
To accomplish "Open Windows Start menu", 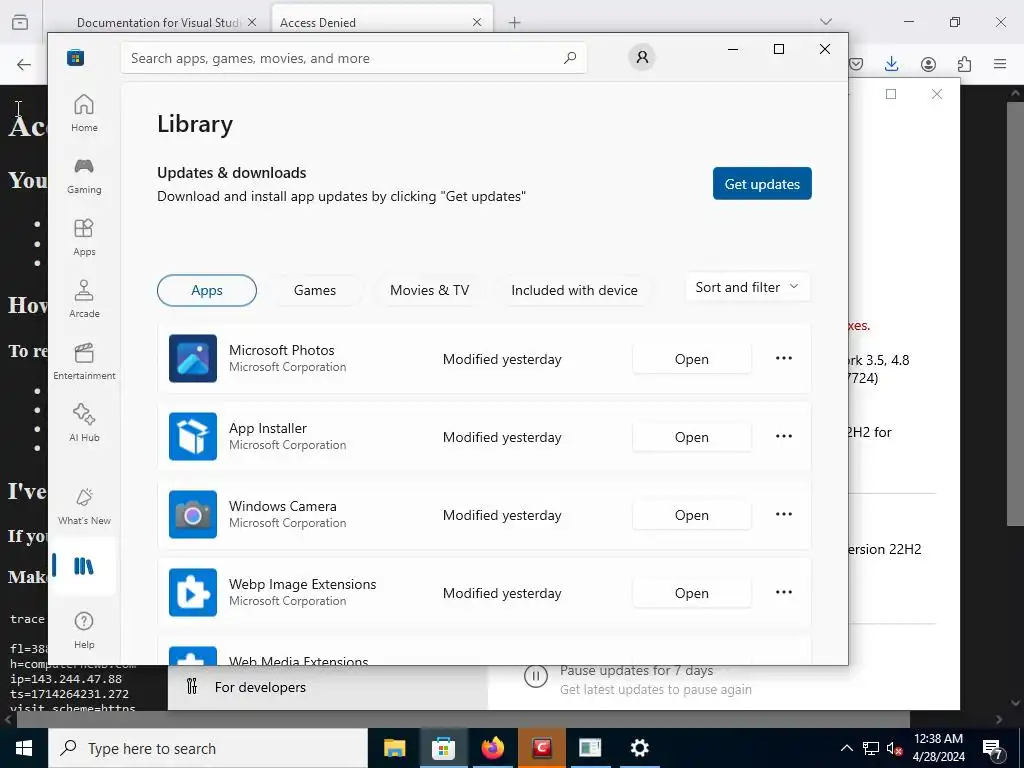I will tap(24, 748).
